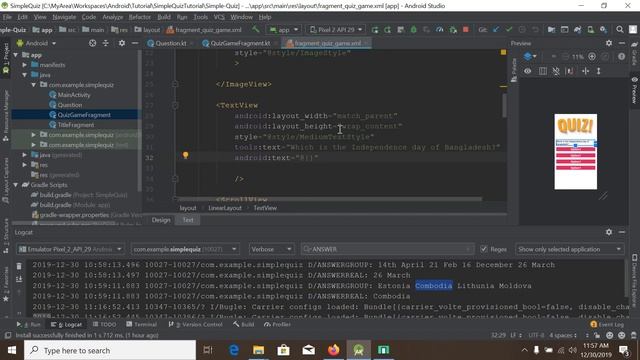This screenshot has height=360, width=640.
Task: Open the Version Control tool window
Action: tap(196, 324)
